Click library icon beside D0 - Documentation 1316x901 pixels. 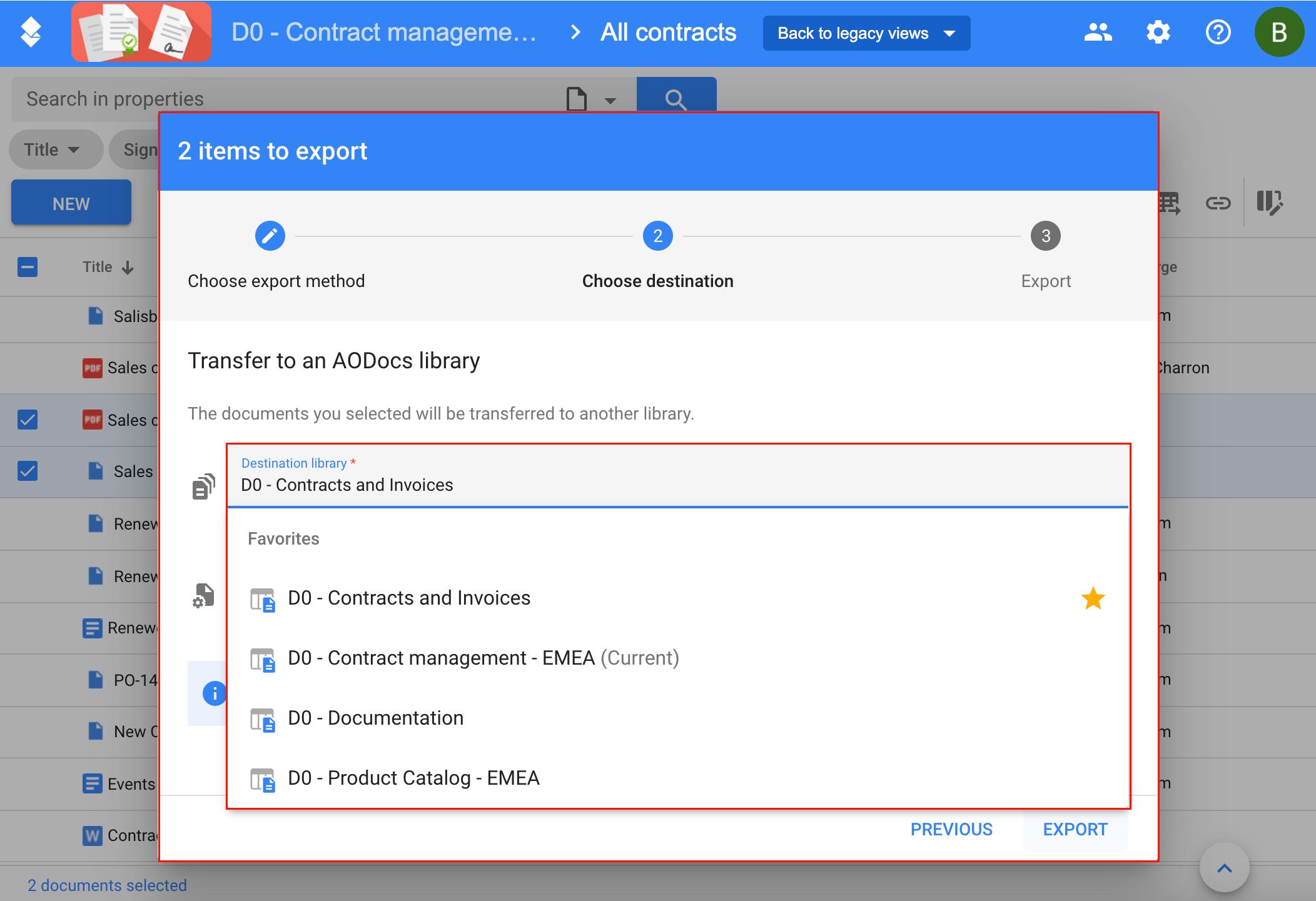(263, 720)
